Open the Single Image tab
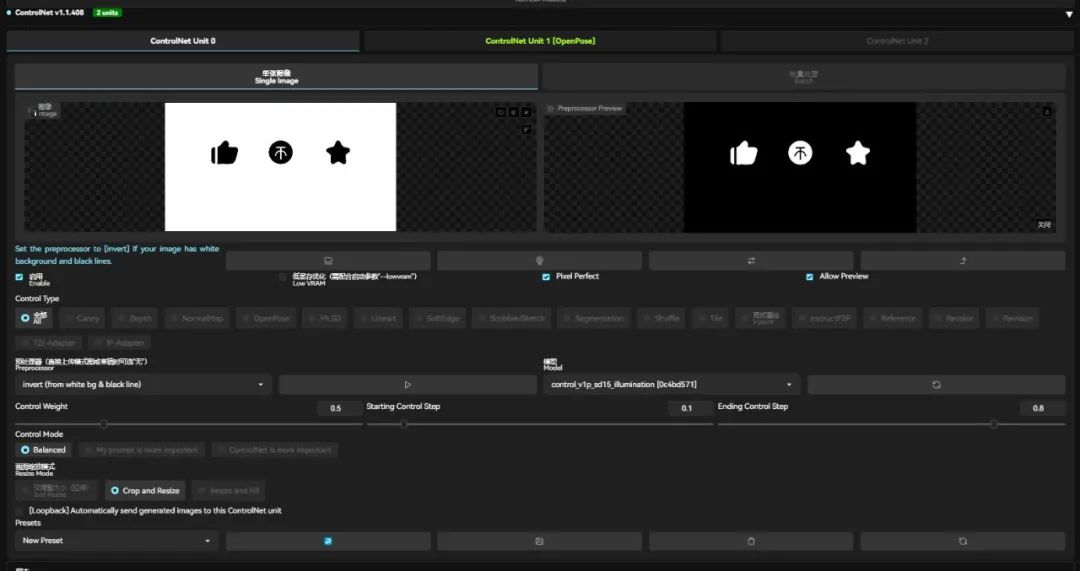This screenshot has height=571, width=1080. 276,76
